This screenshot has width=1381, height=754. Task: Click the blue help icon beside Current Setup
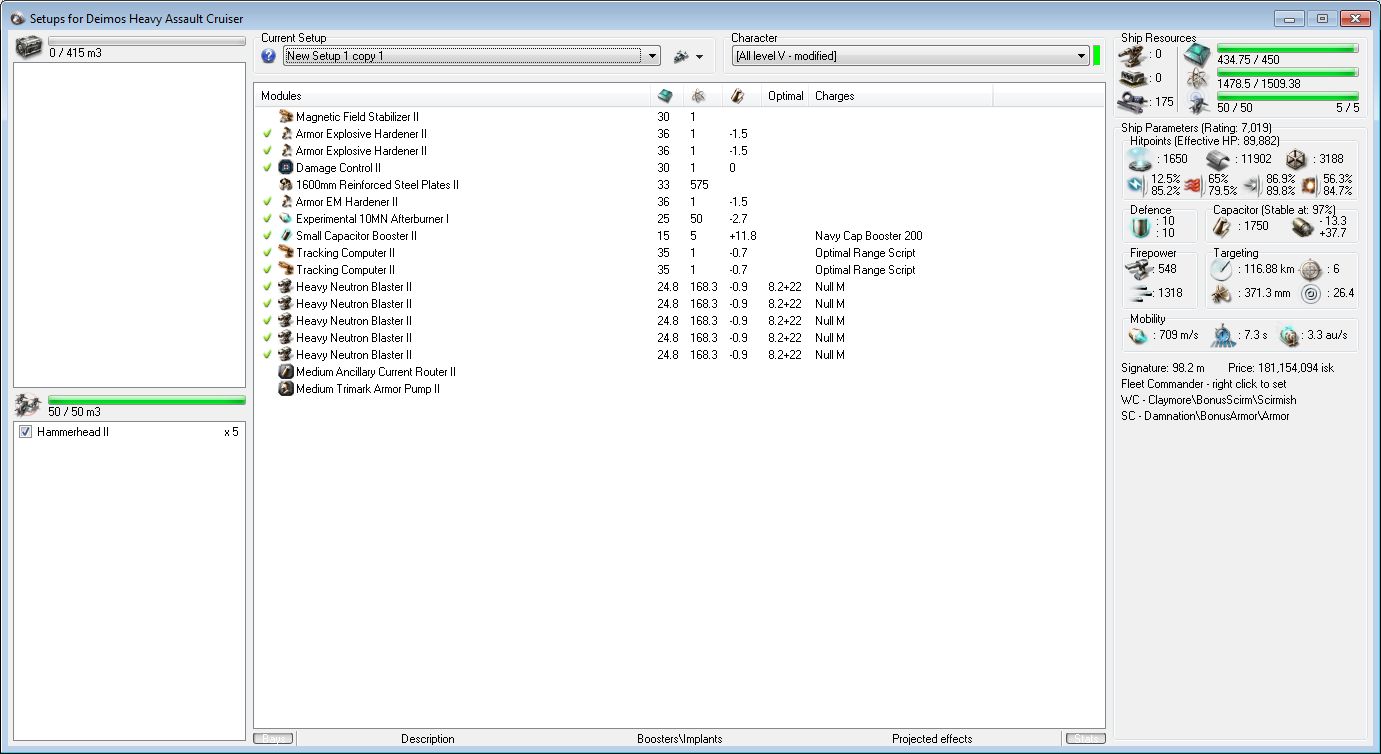pyautogui.click(x=268, y=56)
